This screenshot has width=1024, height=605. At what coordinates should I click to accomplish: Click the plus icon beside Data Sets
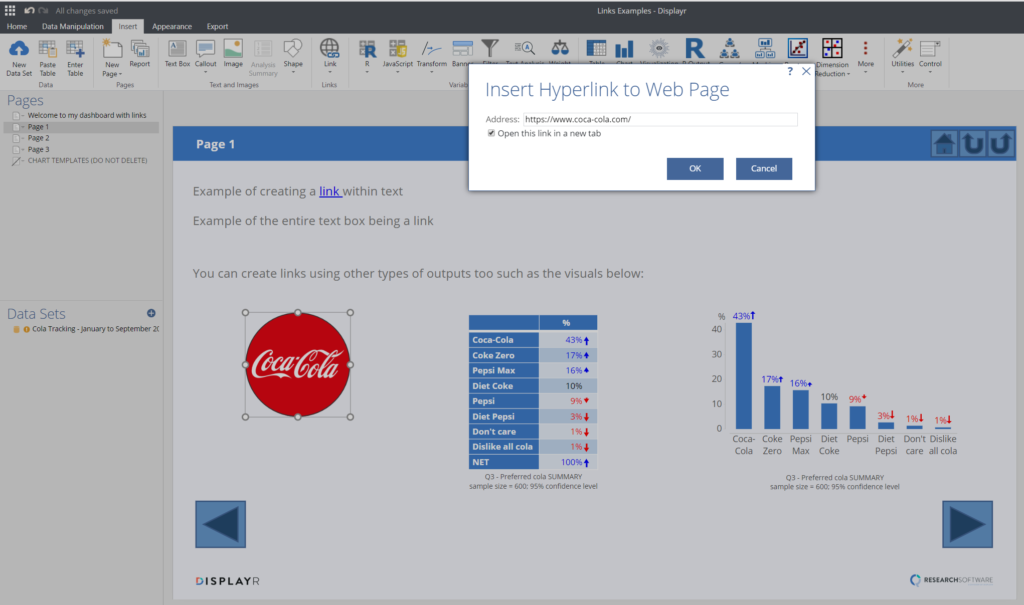(151, 313)
